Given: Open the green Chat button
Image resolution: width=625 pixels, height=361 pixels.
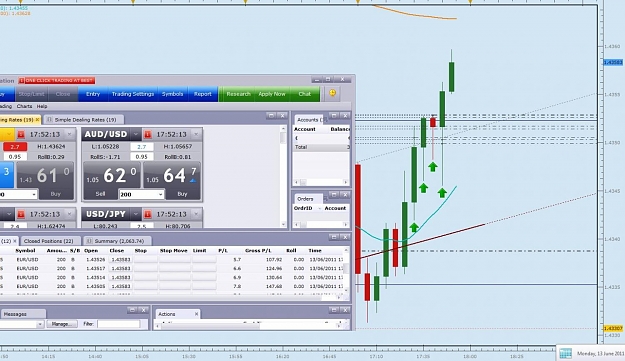Looking at the screenshot, I should 305,94.
